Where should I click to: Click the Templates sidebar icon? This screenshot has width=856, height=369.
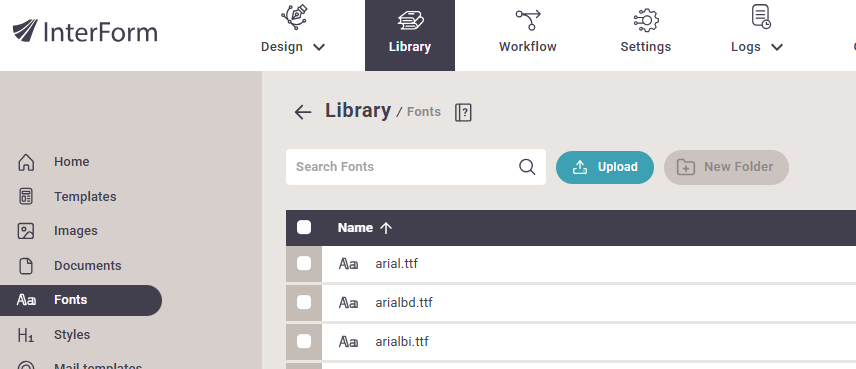tap(26, 197)
